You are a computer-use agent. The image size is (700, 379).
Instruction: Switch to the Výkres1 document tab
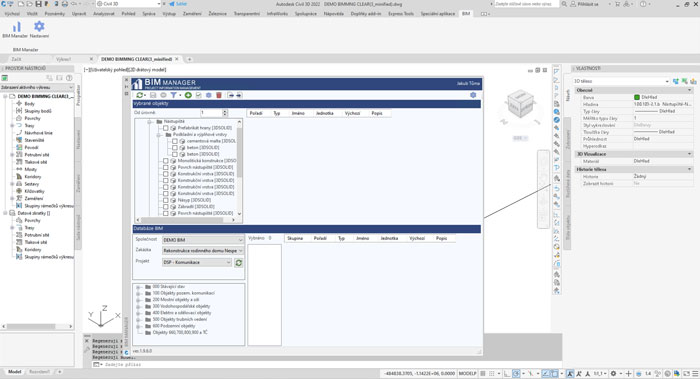(x=63, y=59)
